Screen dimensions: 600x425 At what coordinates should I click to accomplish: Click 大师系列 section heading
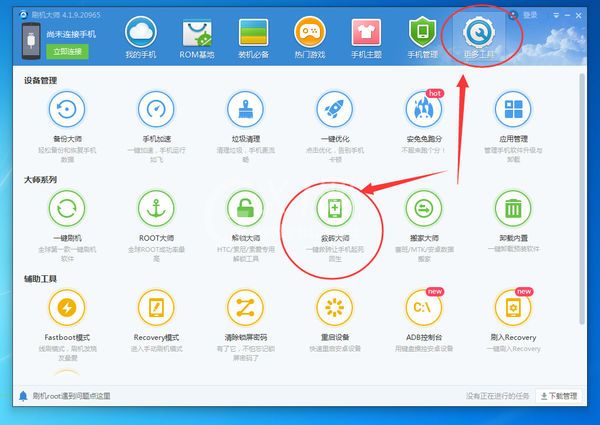click(41, 180)
